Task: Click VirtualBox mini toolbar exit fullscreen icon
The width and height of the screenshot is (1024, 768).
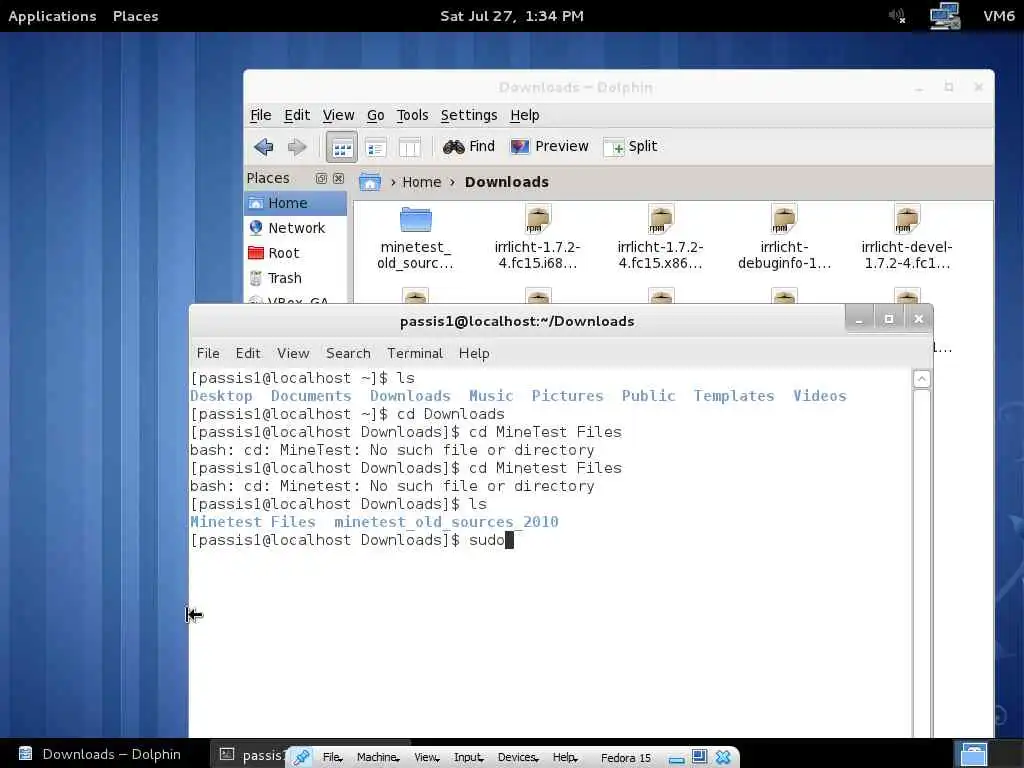Action: pyautogui.click(x=699, y=757)
